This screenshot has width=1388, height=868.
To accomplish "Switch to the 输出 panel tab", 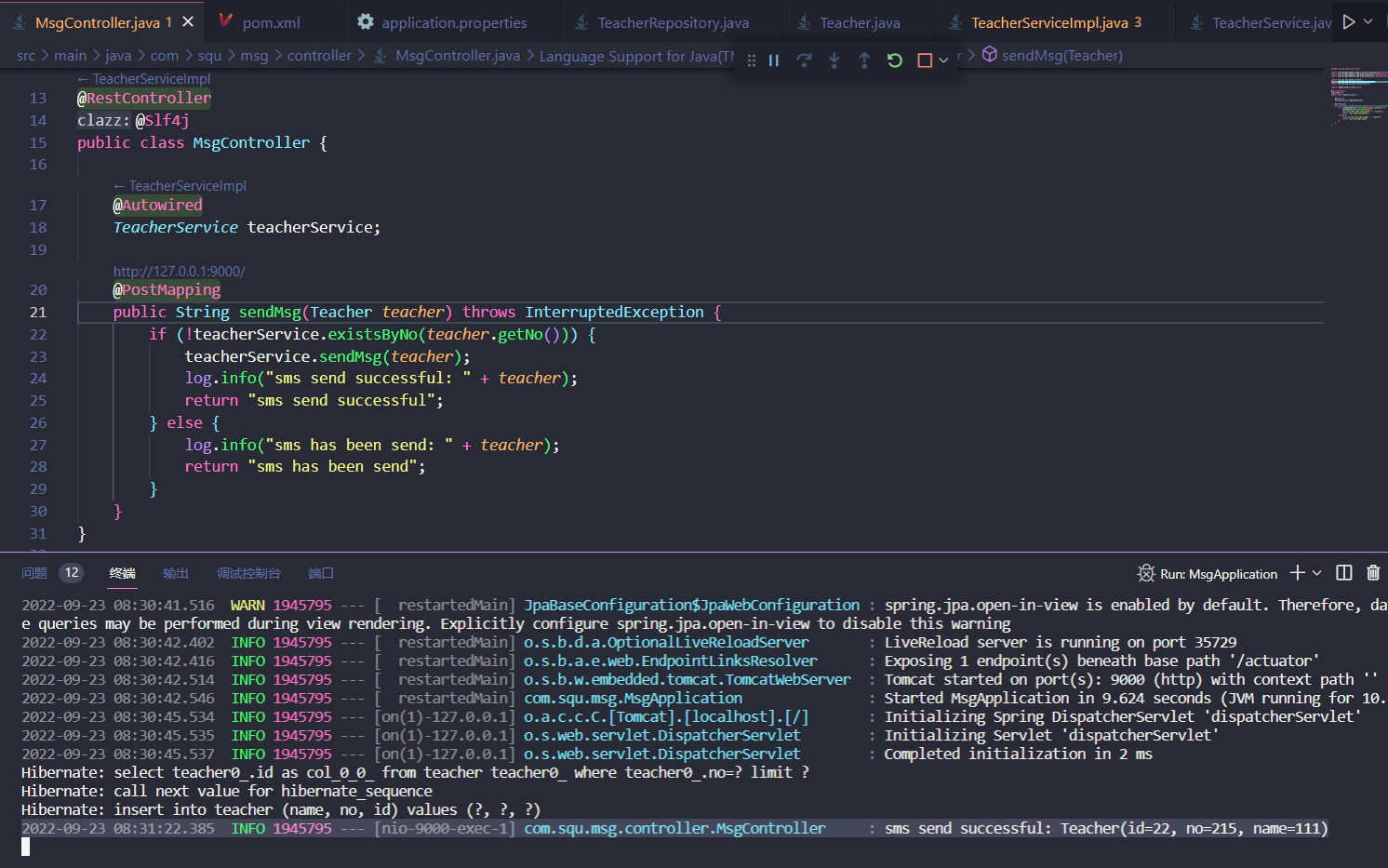I will click(x=176, y=573).
